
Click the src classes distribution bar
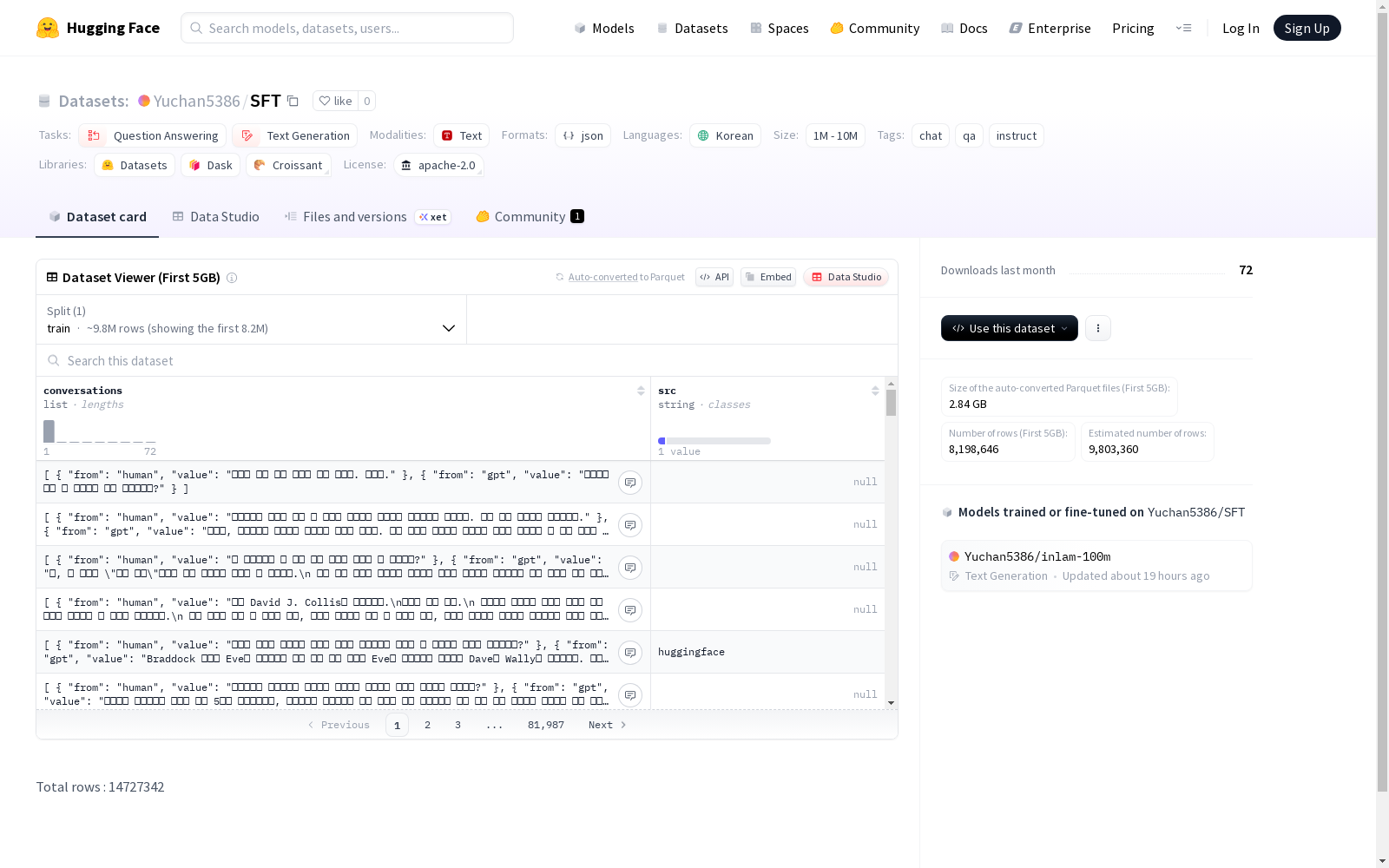click(x=714, y=441)
